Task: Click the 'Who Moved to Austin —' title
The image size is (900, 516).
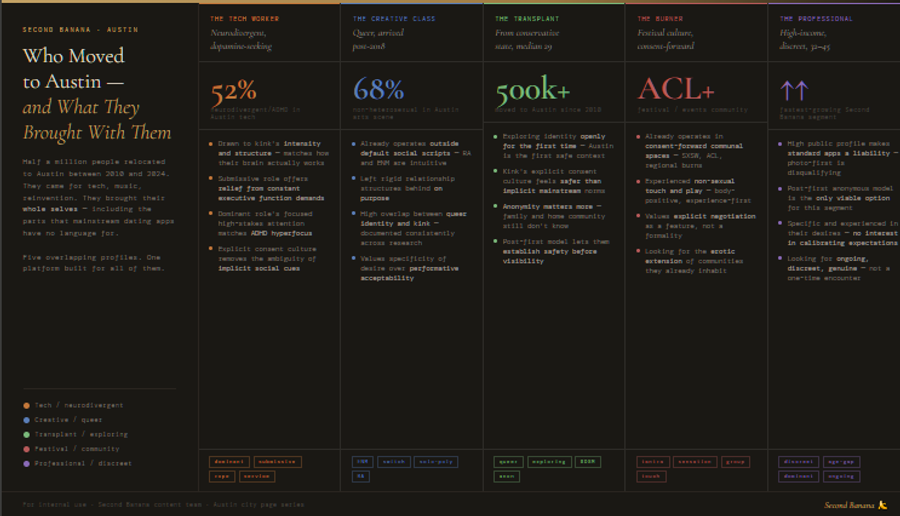Action: (x=73, y=69)
